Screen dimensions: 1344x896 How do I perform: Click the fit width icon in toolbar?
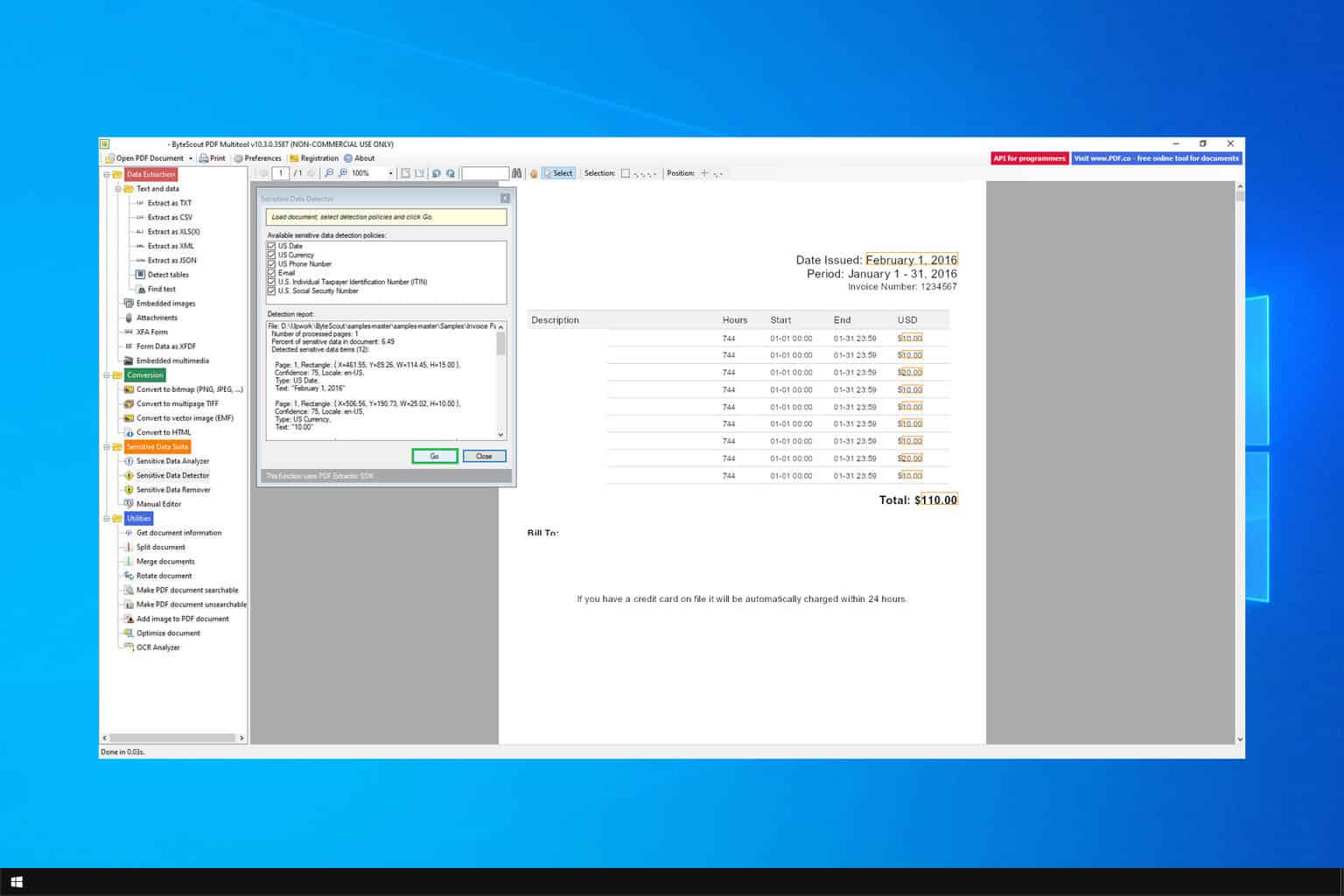pyautogui.click(x=419, y=173)
